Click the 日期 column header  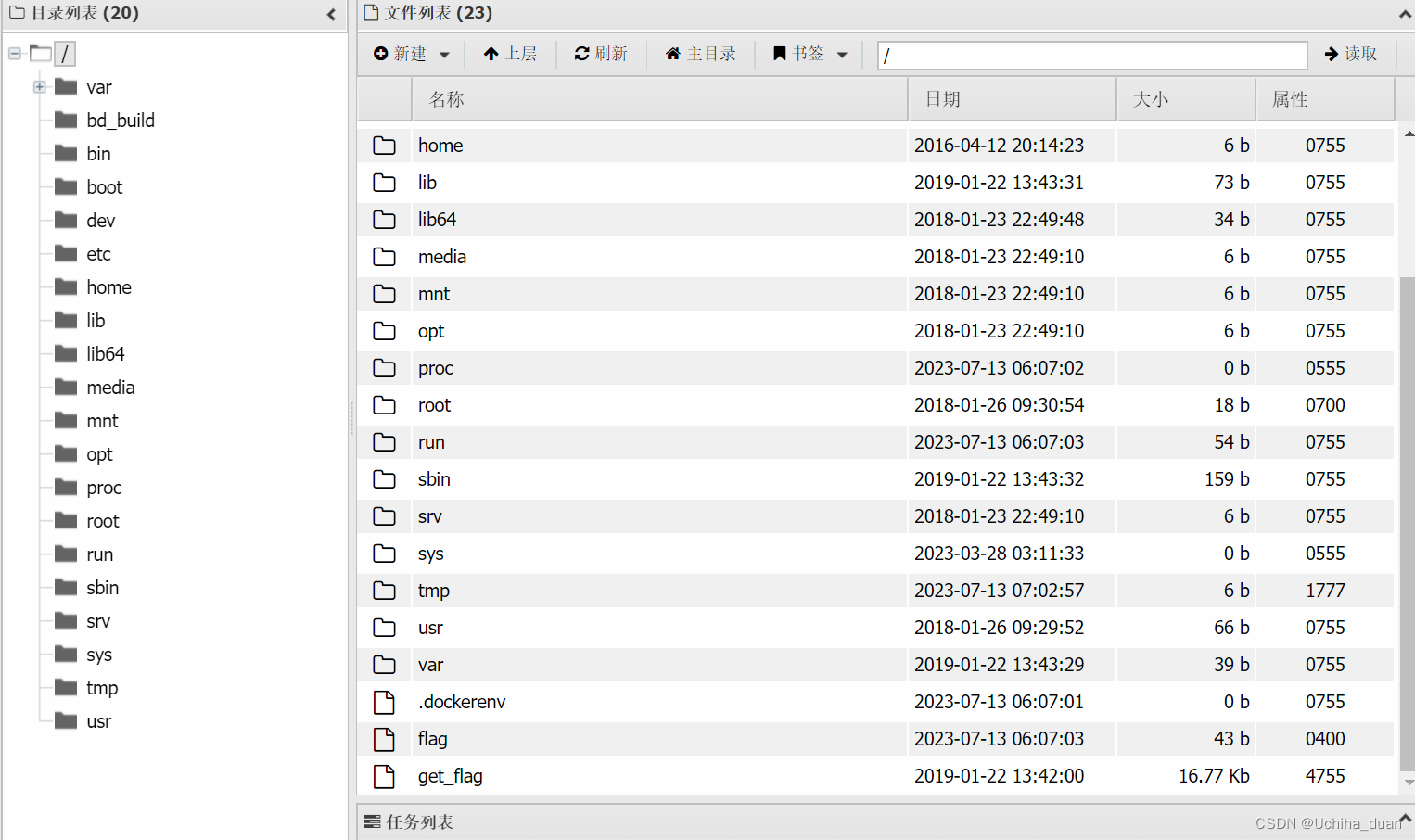(x=943, y=98)
